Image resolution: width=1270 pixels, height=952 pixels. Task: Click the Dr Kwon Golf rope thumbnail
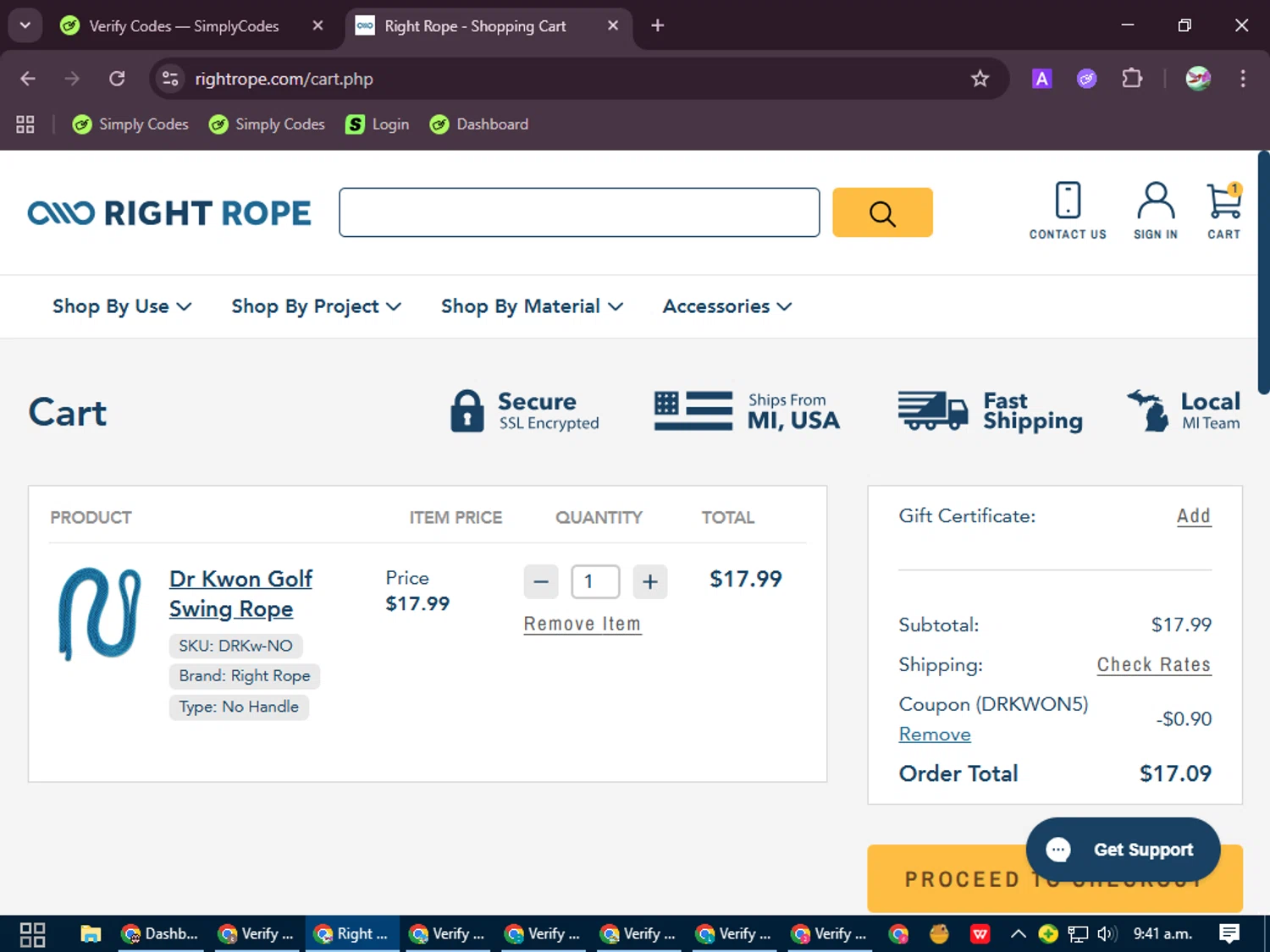(x=99, y=614)
